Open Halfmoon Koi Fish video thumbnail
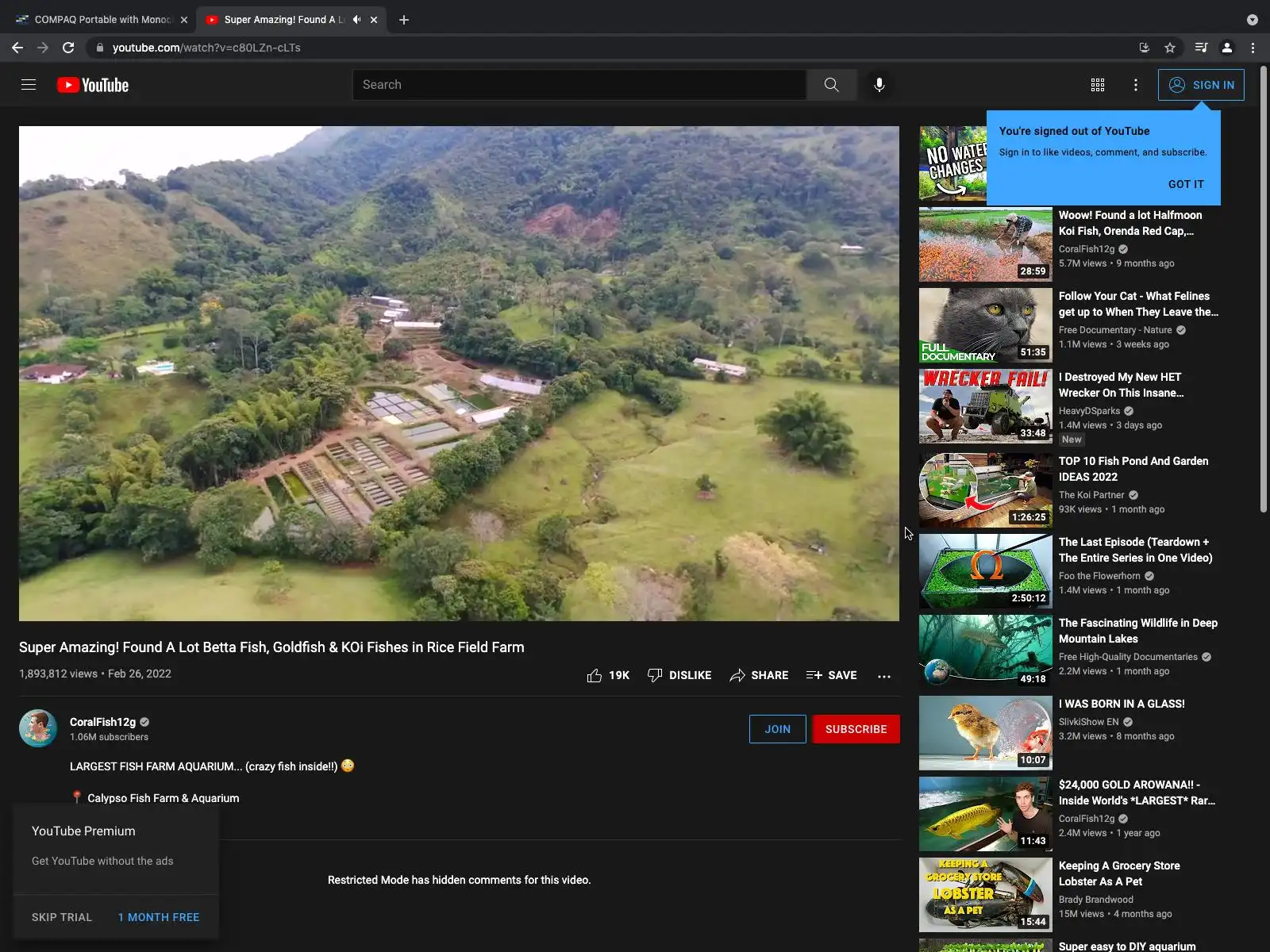This screenshot has height=952, width=1270. 986,244
